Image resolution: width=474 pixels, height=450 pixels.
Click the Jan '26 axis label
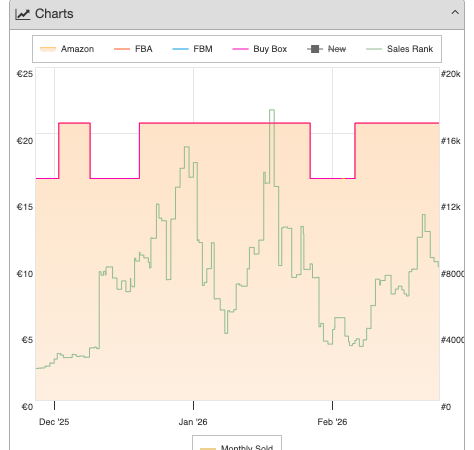point(193,422)
